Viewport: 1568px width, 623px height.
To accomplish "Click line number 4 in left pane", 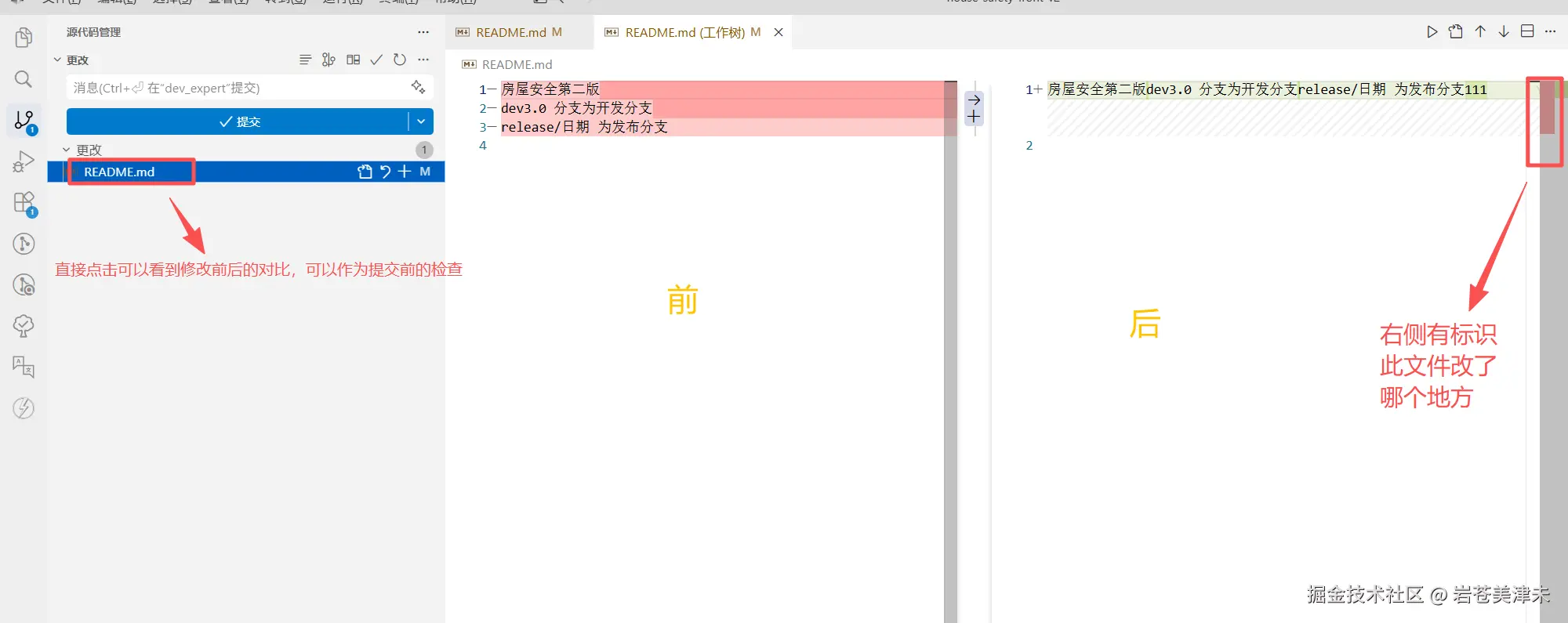I will pos(483,145).
